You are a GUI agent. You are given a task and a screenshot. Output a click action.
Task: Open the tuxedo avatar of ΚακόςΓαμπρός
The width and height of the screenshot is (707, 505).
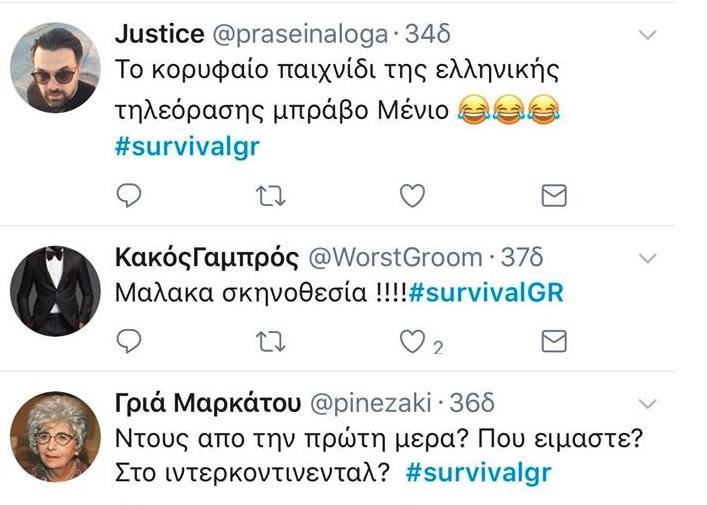(x=55, y=291)
